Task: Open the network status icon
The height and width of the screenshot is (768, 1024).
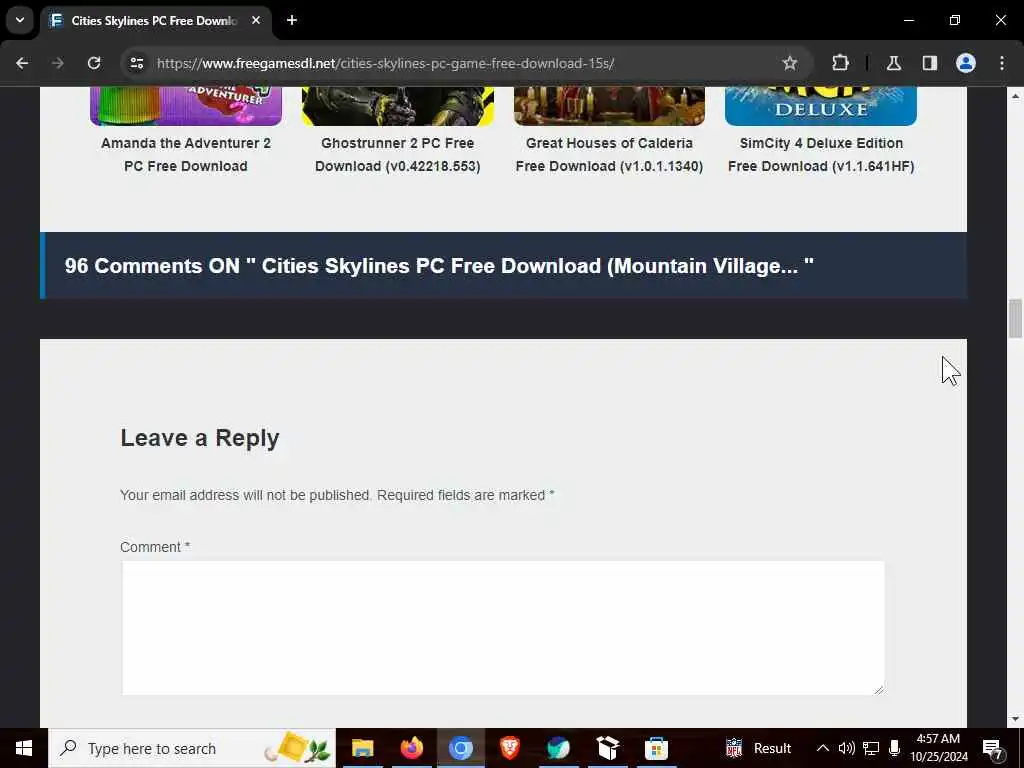Action: [871, 748]
